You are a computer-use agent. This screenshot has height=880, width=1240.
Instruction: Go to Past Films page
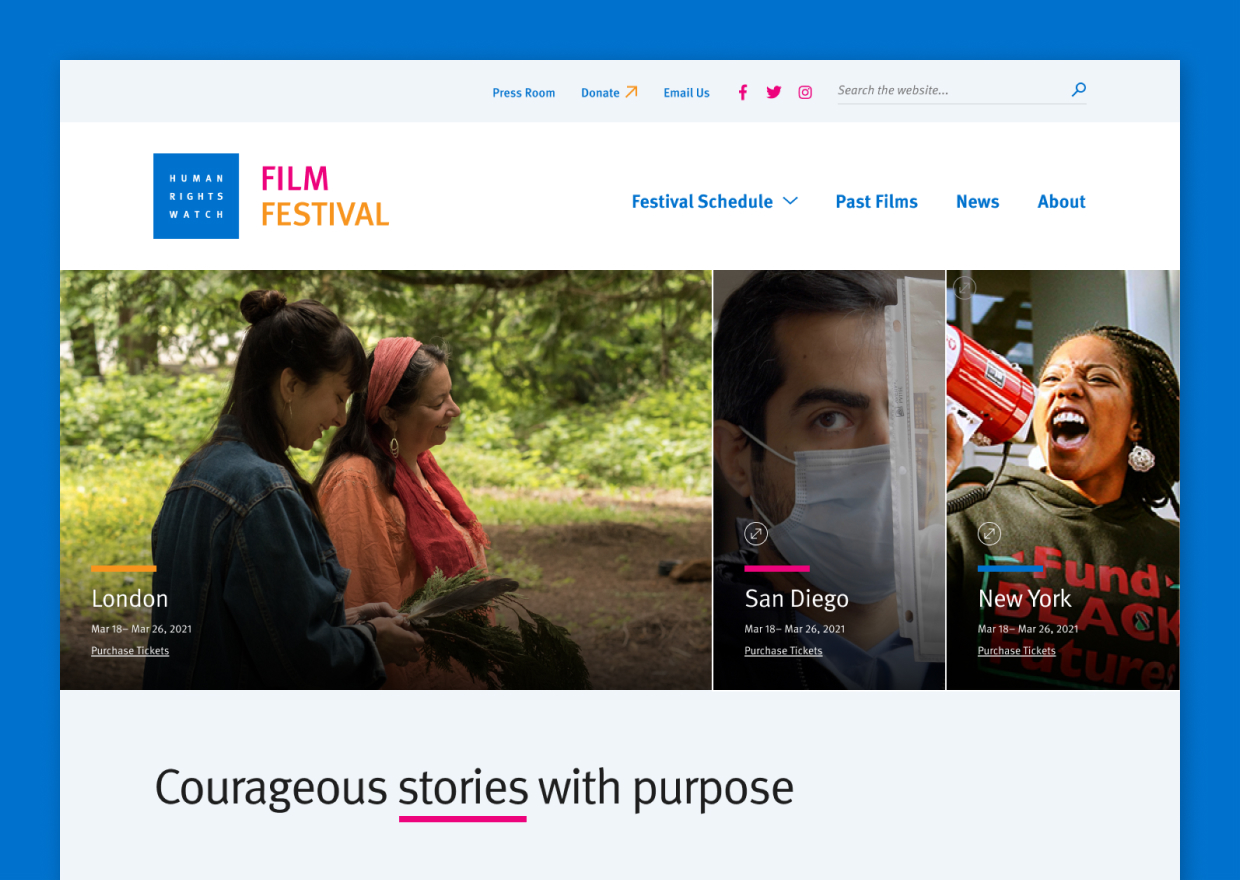point(876,202)
